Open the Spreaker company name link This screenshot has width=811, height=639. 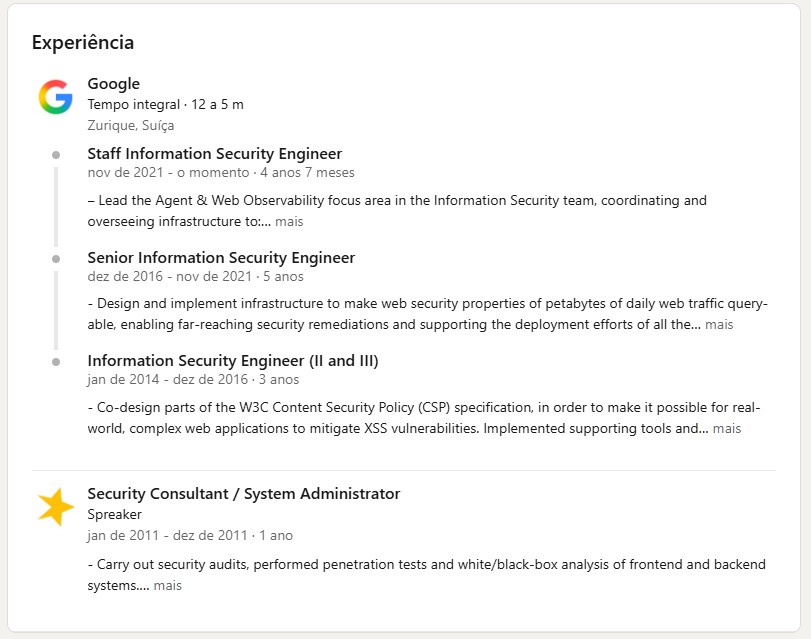[114, 514]
